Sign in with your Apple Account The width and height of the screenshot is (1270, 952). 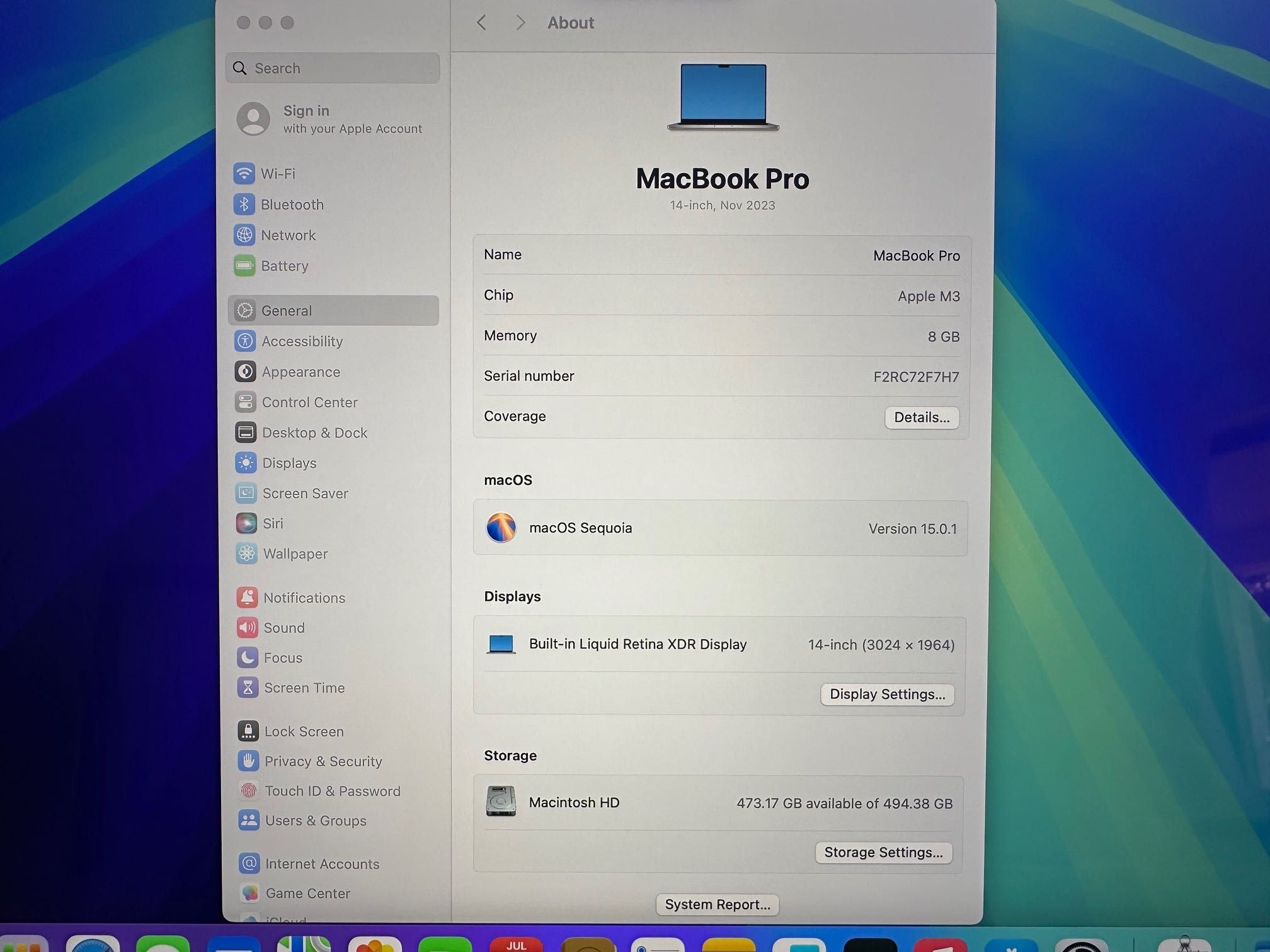(x=330, y=119)
